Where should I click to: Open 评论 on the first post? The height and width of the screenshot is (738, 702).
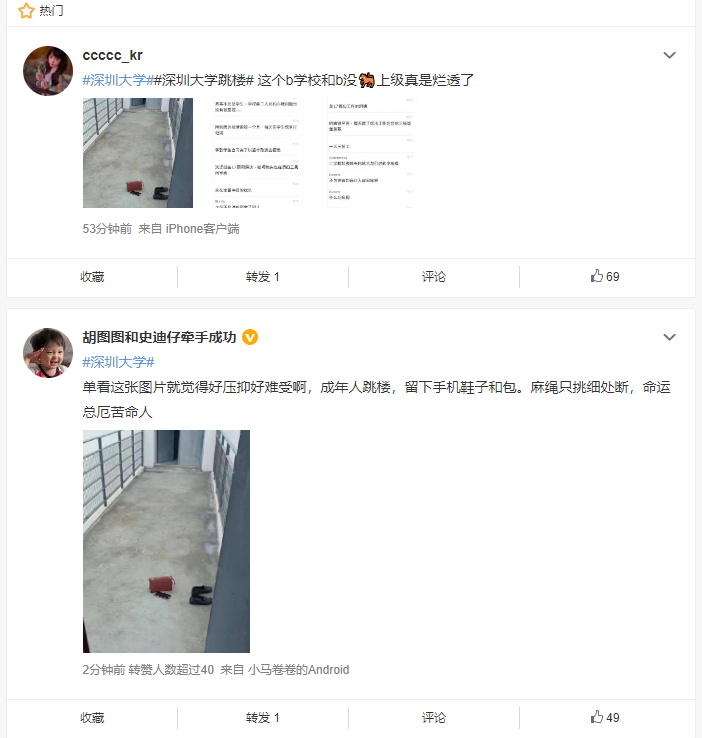coord(434,276)
